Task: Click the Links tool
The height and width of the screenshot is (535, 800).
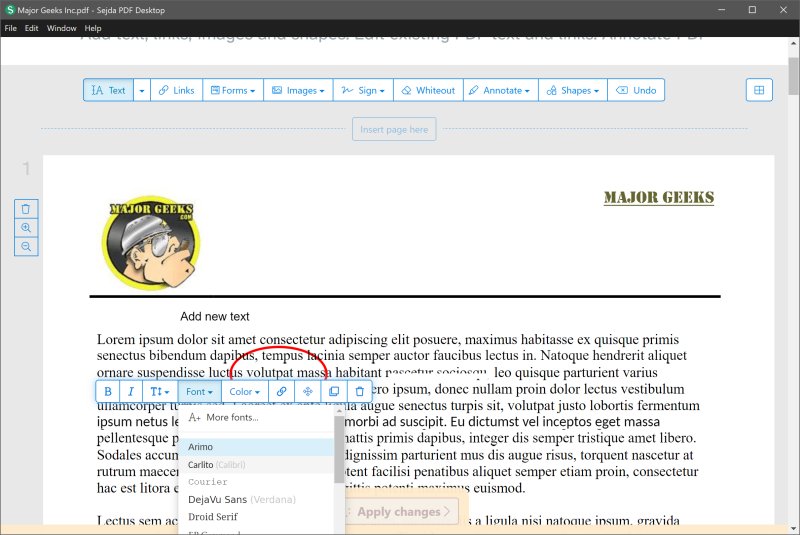Action: coord(177,90)
